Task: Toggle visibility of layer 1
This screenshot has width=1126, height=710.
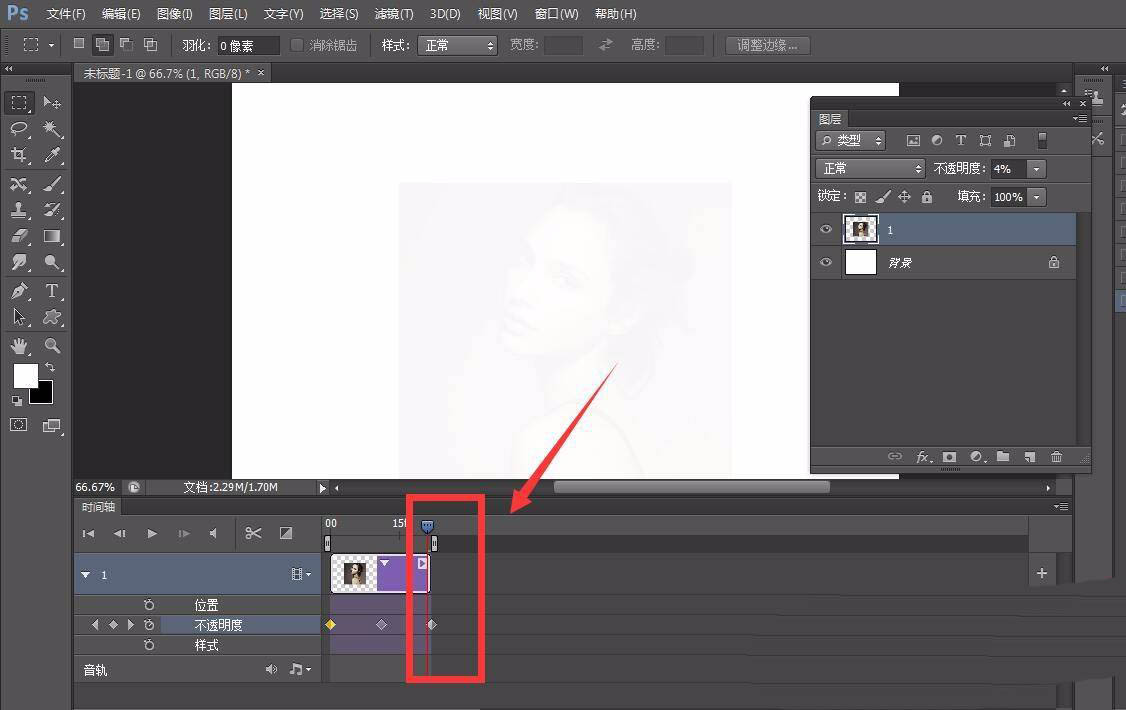Action: pyautogui.click(x=826, y=230)
